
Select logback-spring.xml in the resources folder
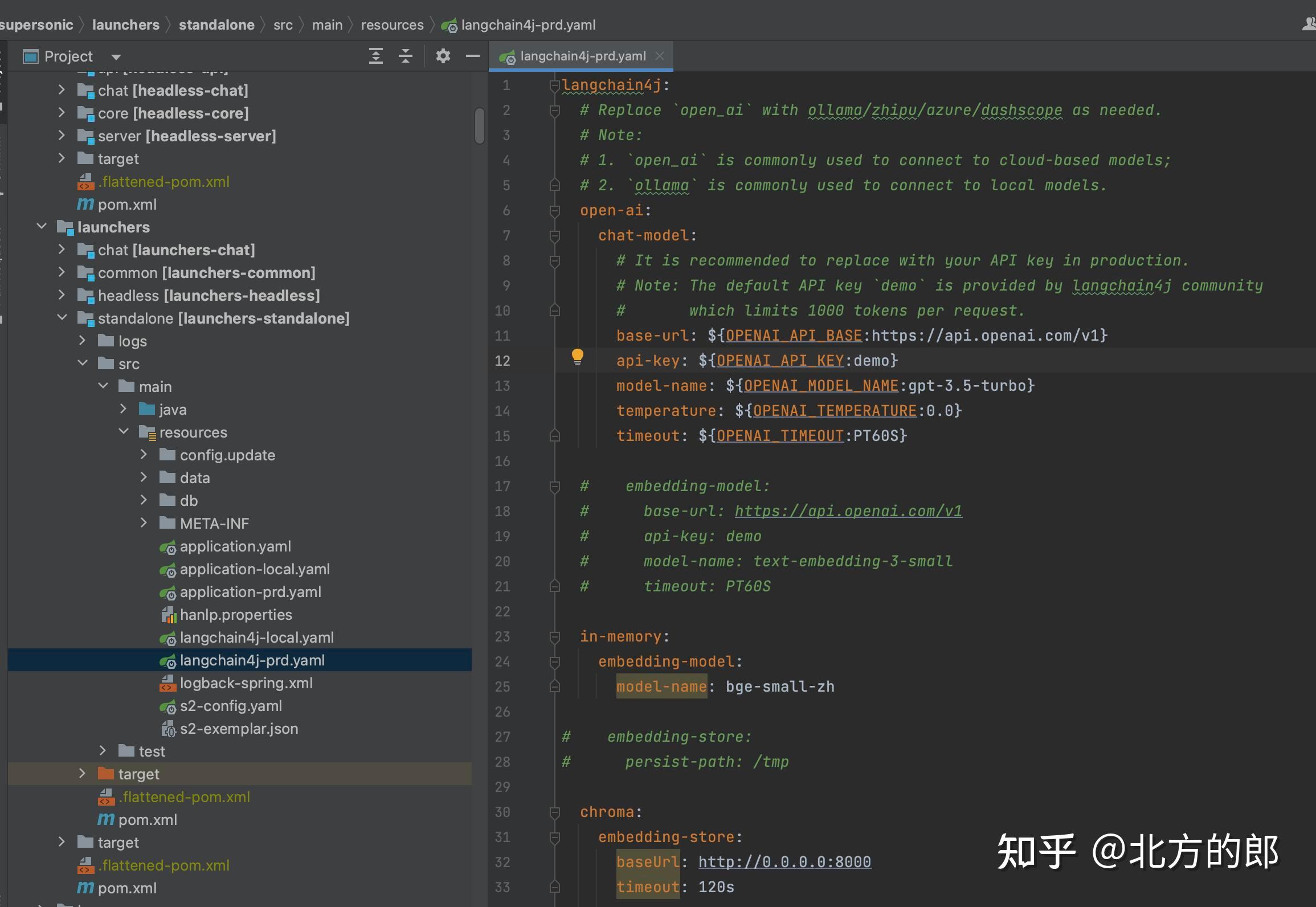pyautogui.click(x=246, y=683)
